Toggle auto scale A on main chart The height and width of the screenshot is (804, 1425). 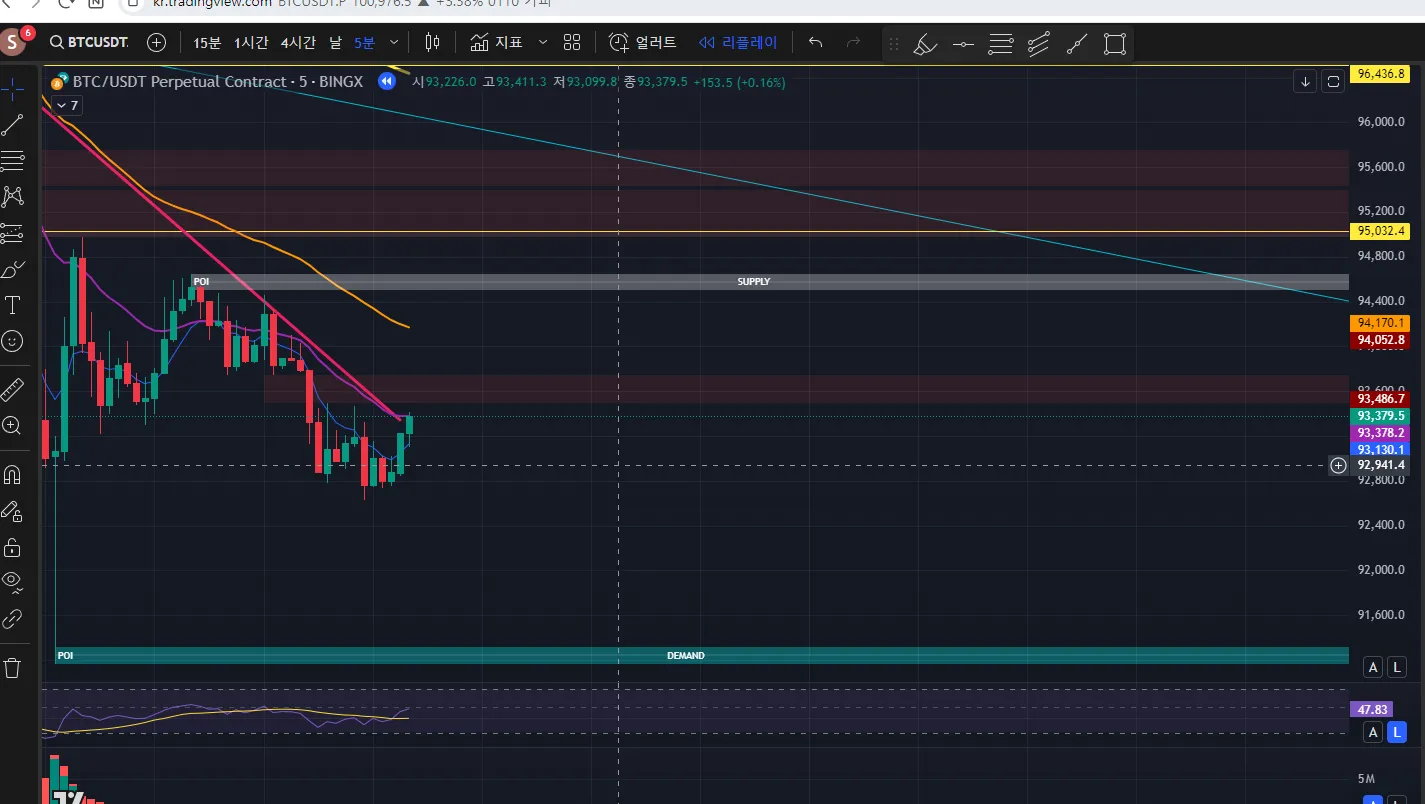[x=1373, y=667]
